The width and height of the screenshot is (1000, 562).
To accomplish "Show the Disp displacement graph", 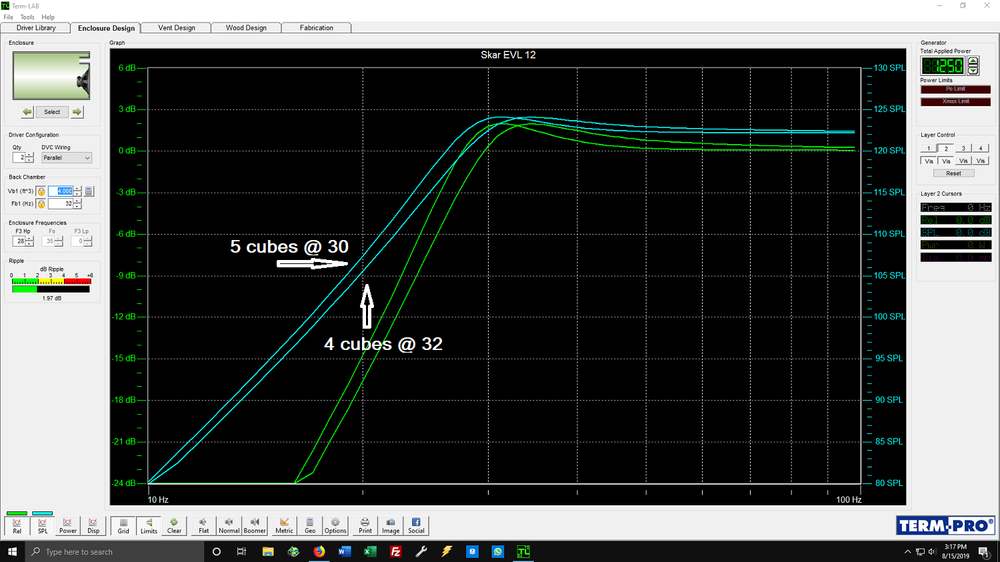I will [x=93, y=526].
